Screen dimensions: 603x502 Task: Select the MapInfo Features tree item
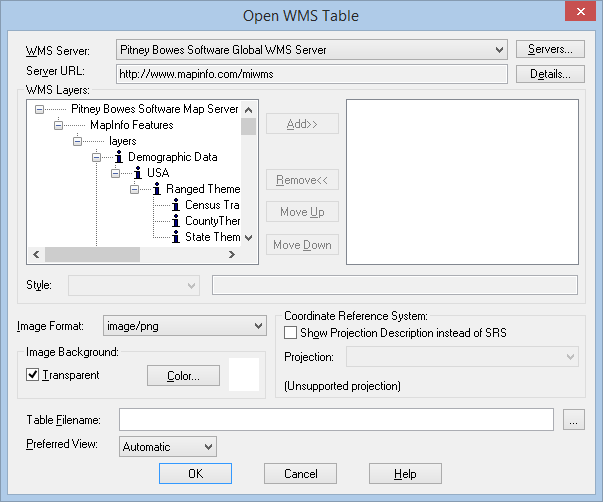pos(132,125)
